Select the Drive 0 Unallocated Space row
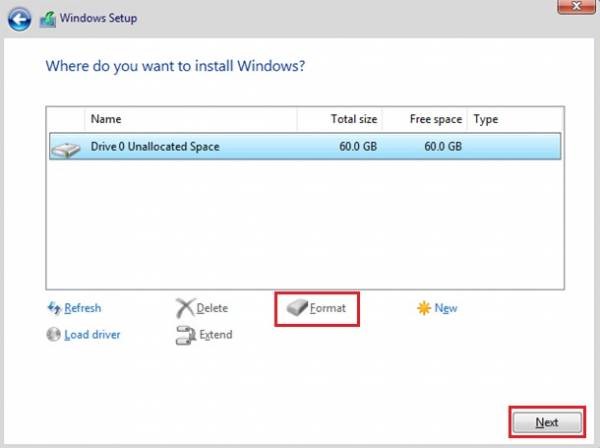This screenshot has height=448, width=600. pyautogui.click(x=305, y=146)
